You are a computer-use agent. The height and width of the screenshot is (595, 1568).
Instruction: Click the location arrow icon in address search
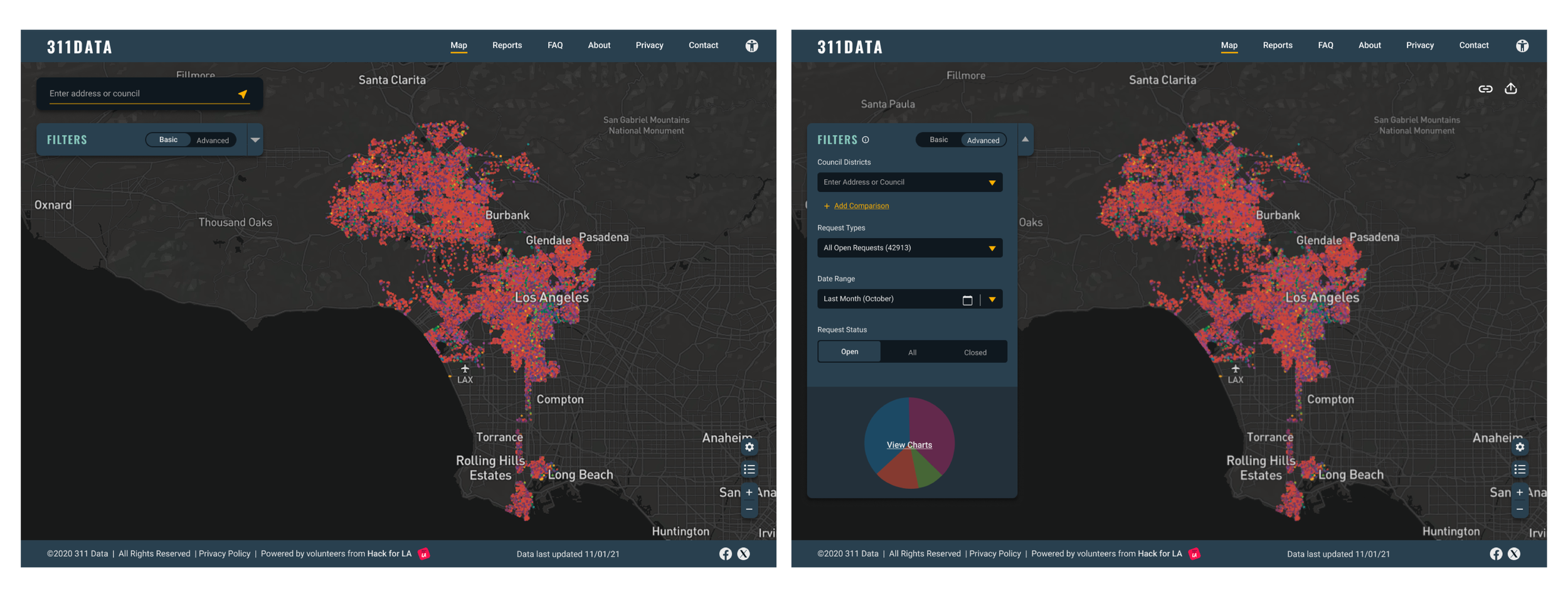243,94
